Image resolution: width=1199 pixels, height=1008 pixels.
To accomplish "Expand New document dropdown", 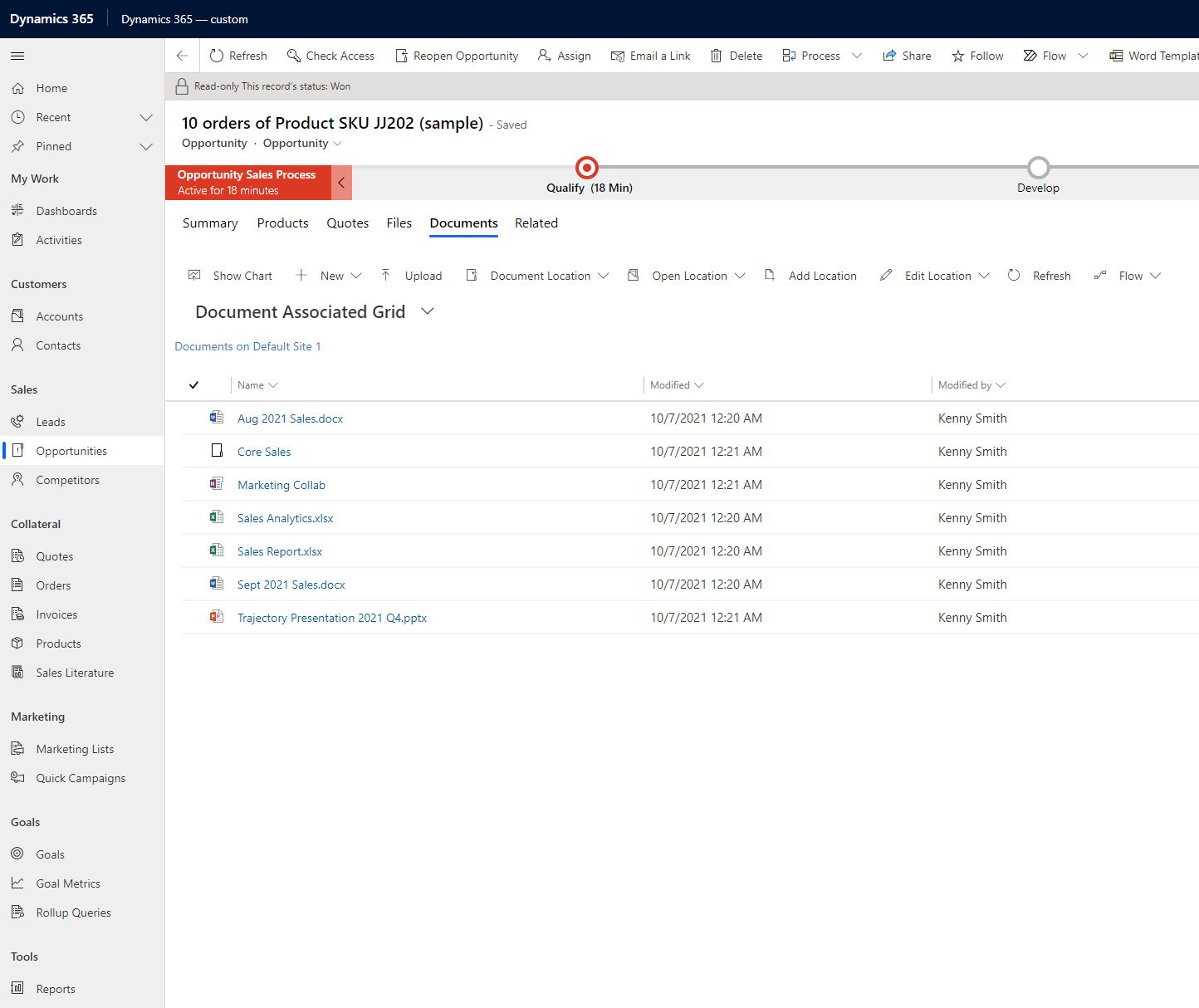I will 356,276.
